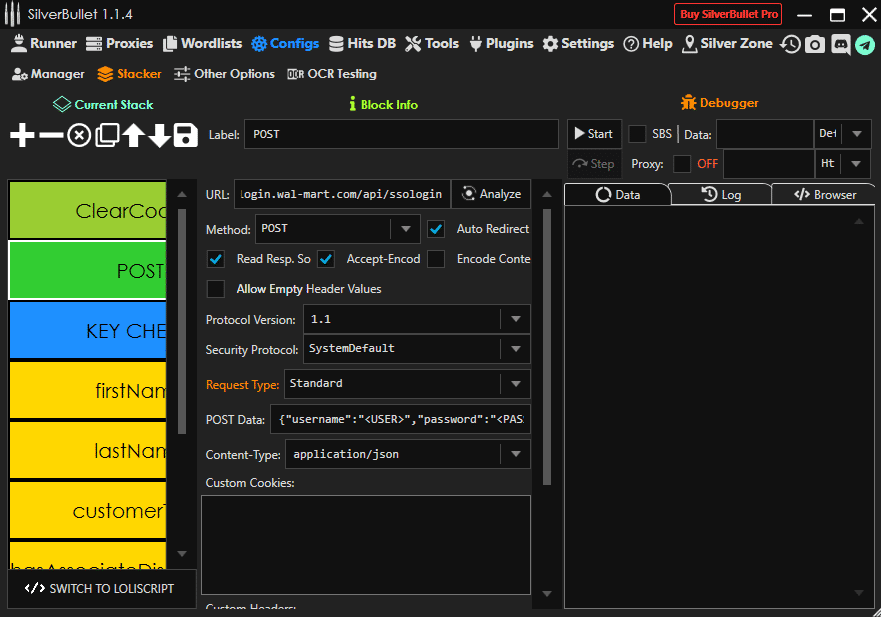Image resolution: width=881 pixels, height=617 pixels.
Task: Click the plus icon to add block
Action: point(22,136)
